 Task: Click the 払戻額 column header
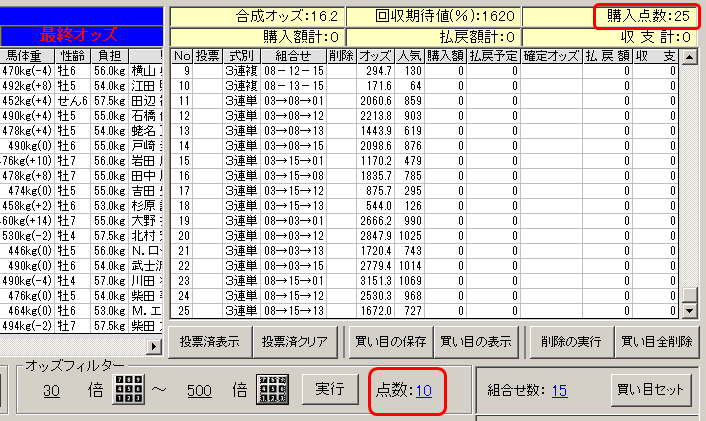coord(607,56)
